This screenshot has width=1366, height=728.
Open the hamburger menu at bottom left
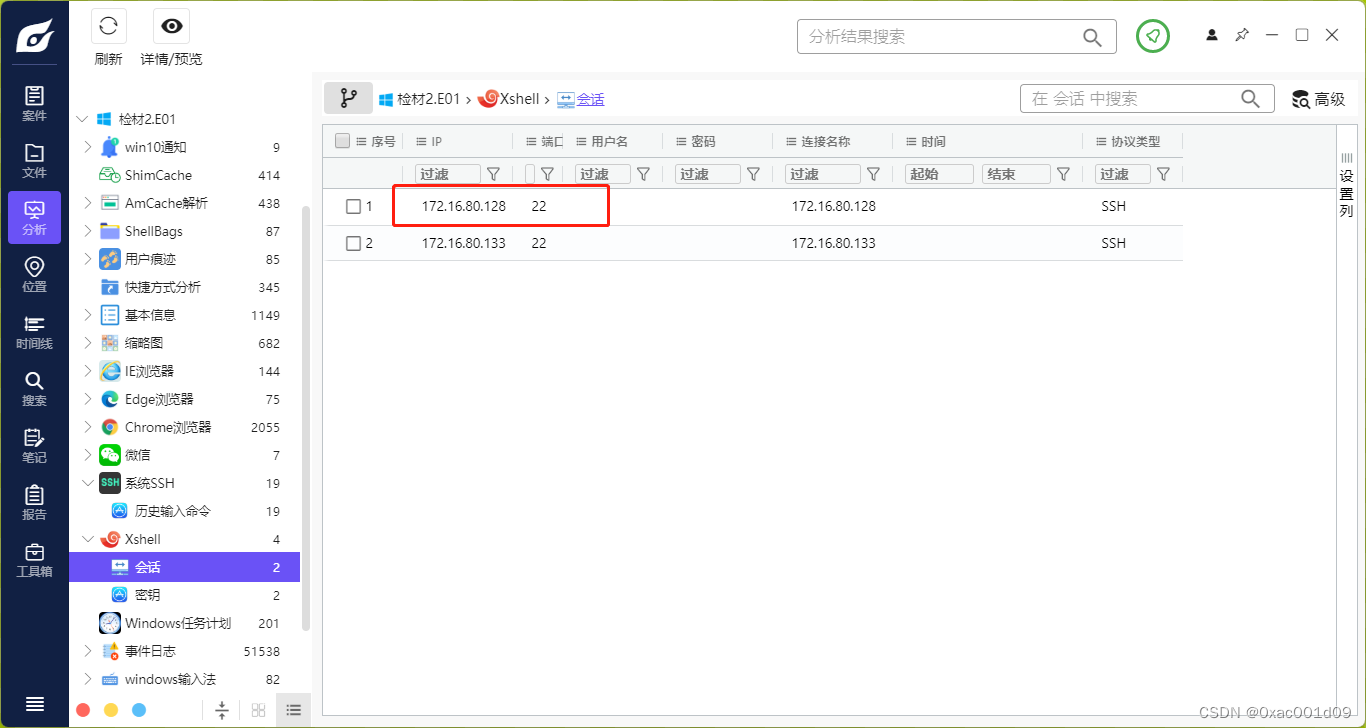pyautogui.click(x=33, y=703)
